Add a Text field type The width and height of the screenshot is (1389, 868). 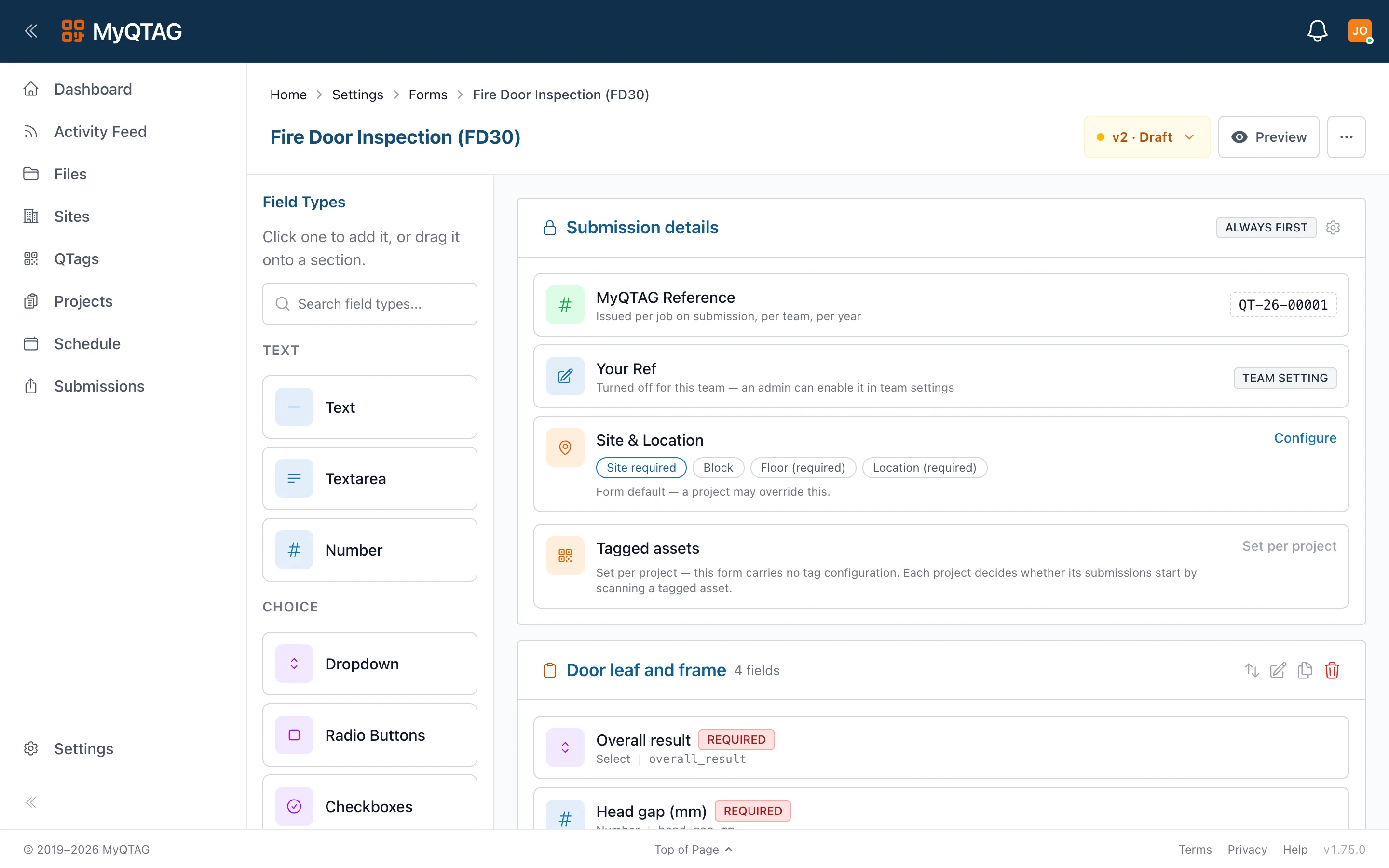point(369,407)
